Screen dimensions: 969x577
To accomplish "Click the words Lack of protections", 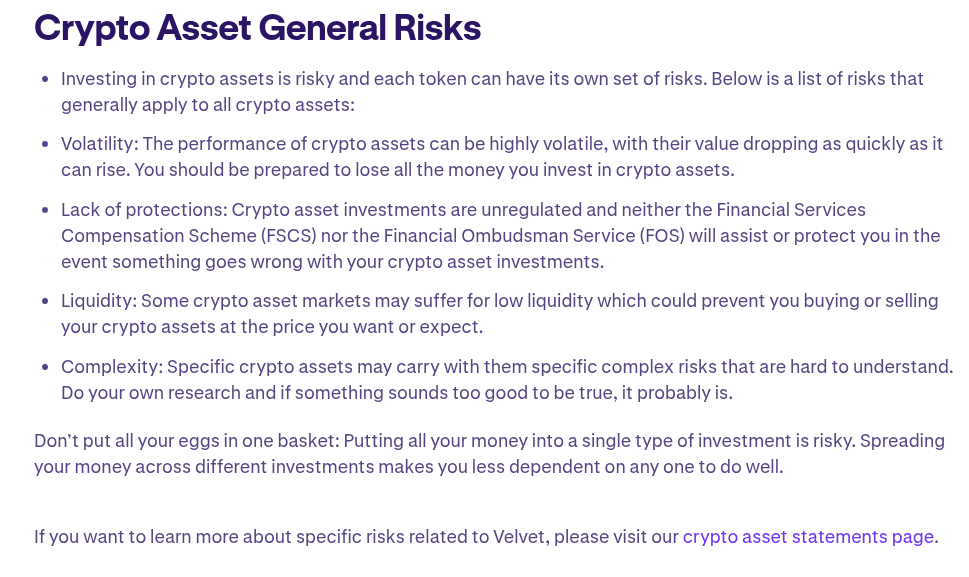I will [x=143, y=210].
